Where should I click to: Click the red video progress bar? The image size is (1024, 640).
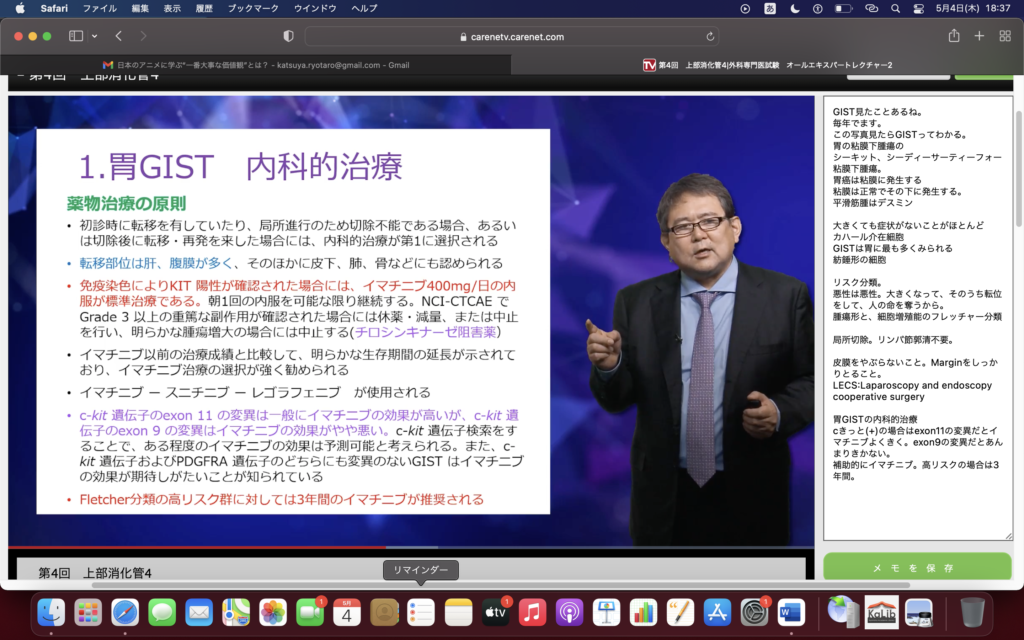(x=200, y=547)
